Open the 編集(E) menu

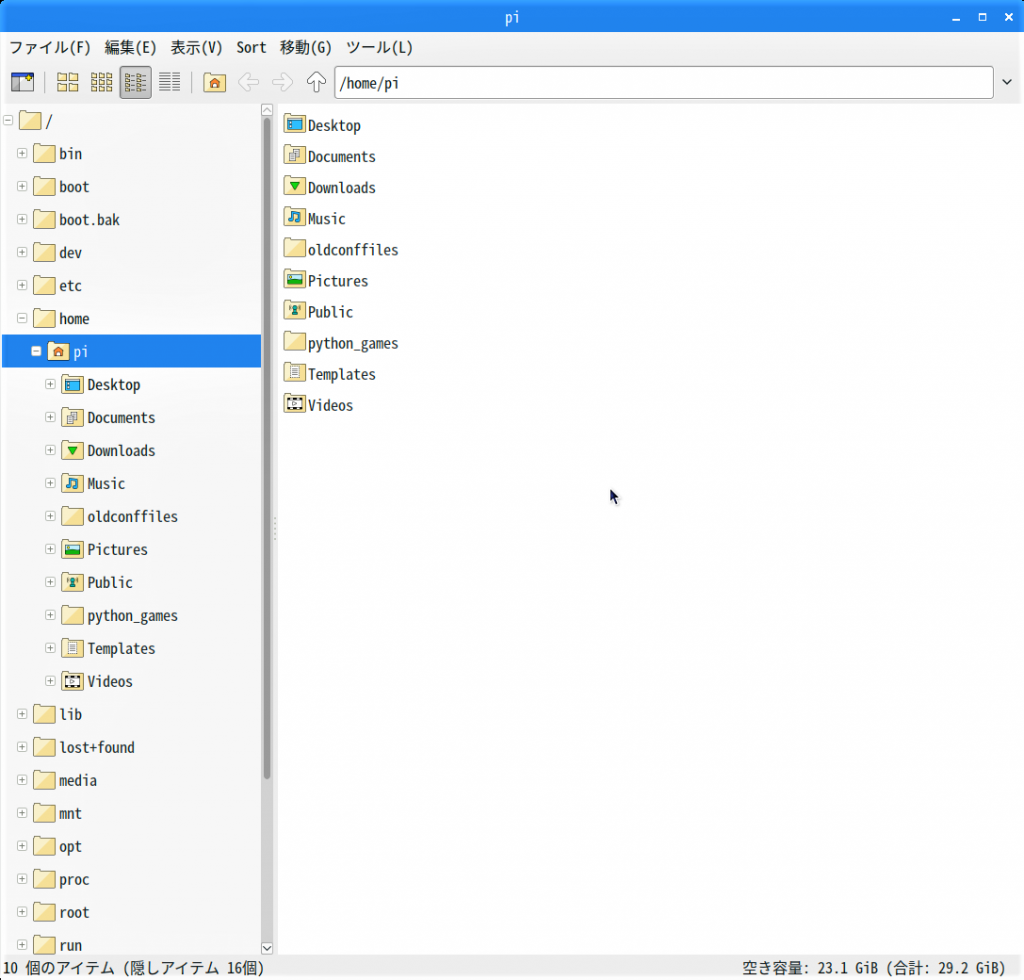131,48
